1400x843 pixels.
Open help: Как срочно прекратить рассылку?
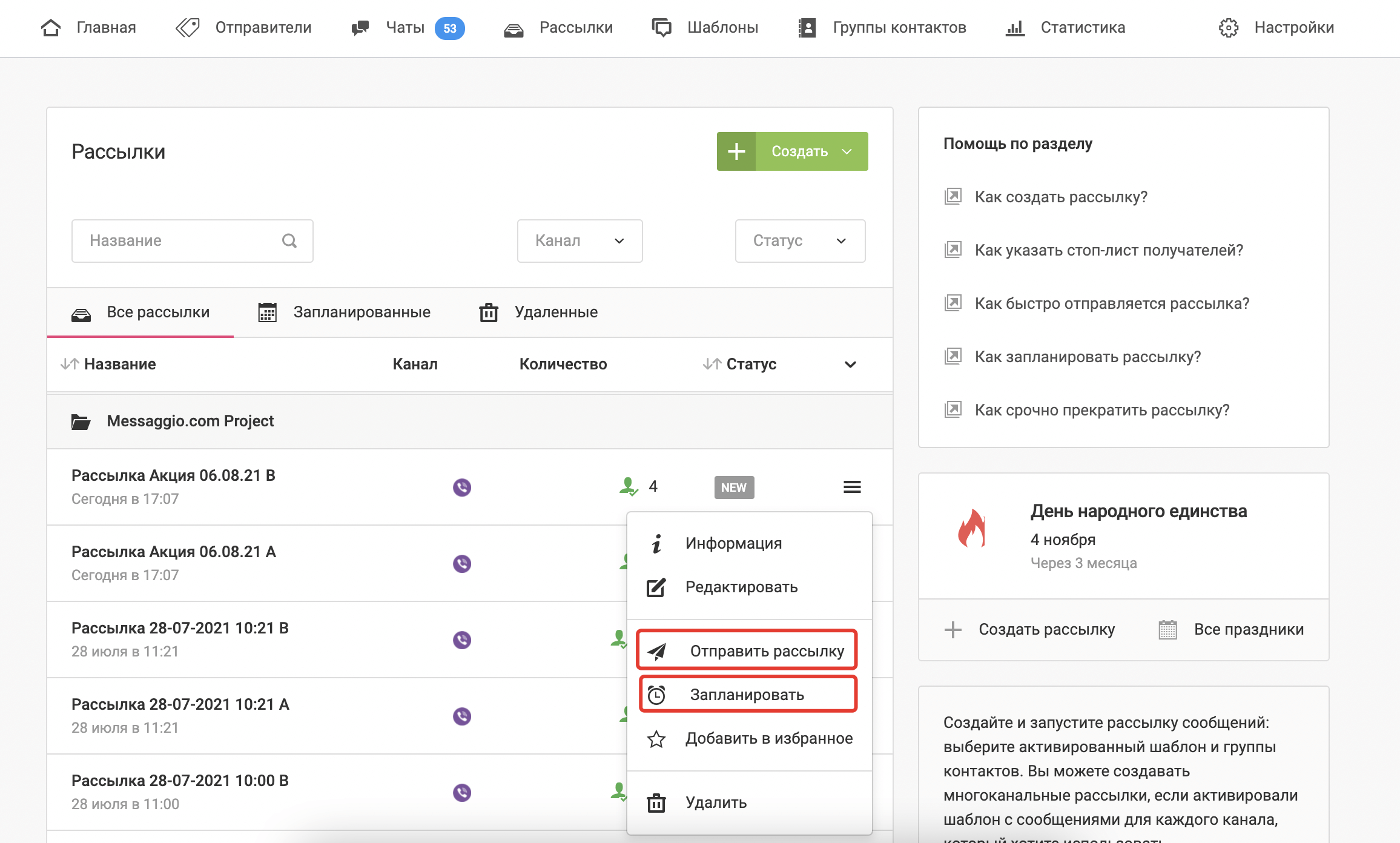point(1102,410)
